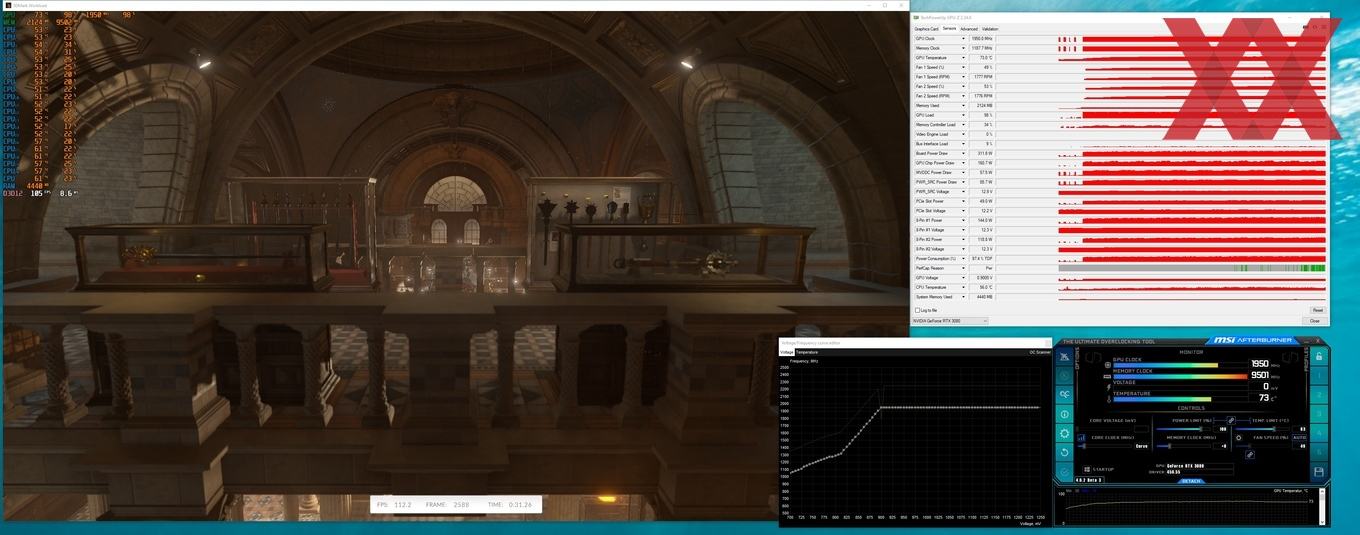Switch to the Graphics Card tab in GPU-Z

click(x=926, y=28)
